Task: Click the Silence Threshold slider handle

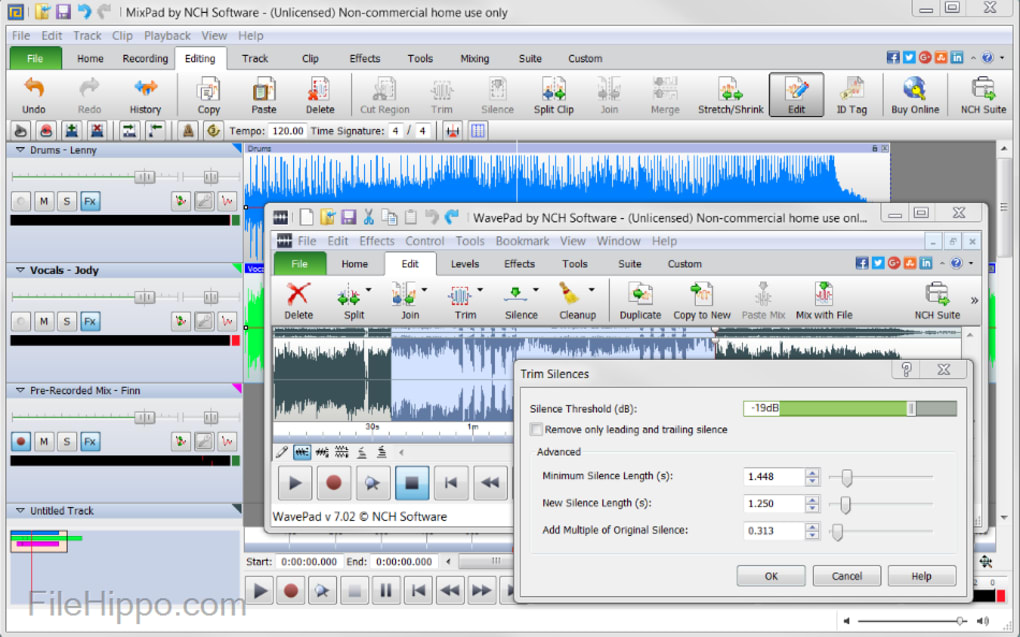Action: [911, 408]
